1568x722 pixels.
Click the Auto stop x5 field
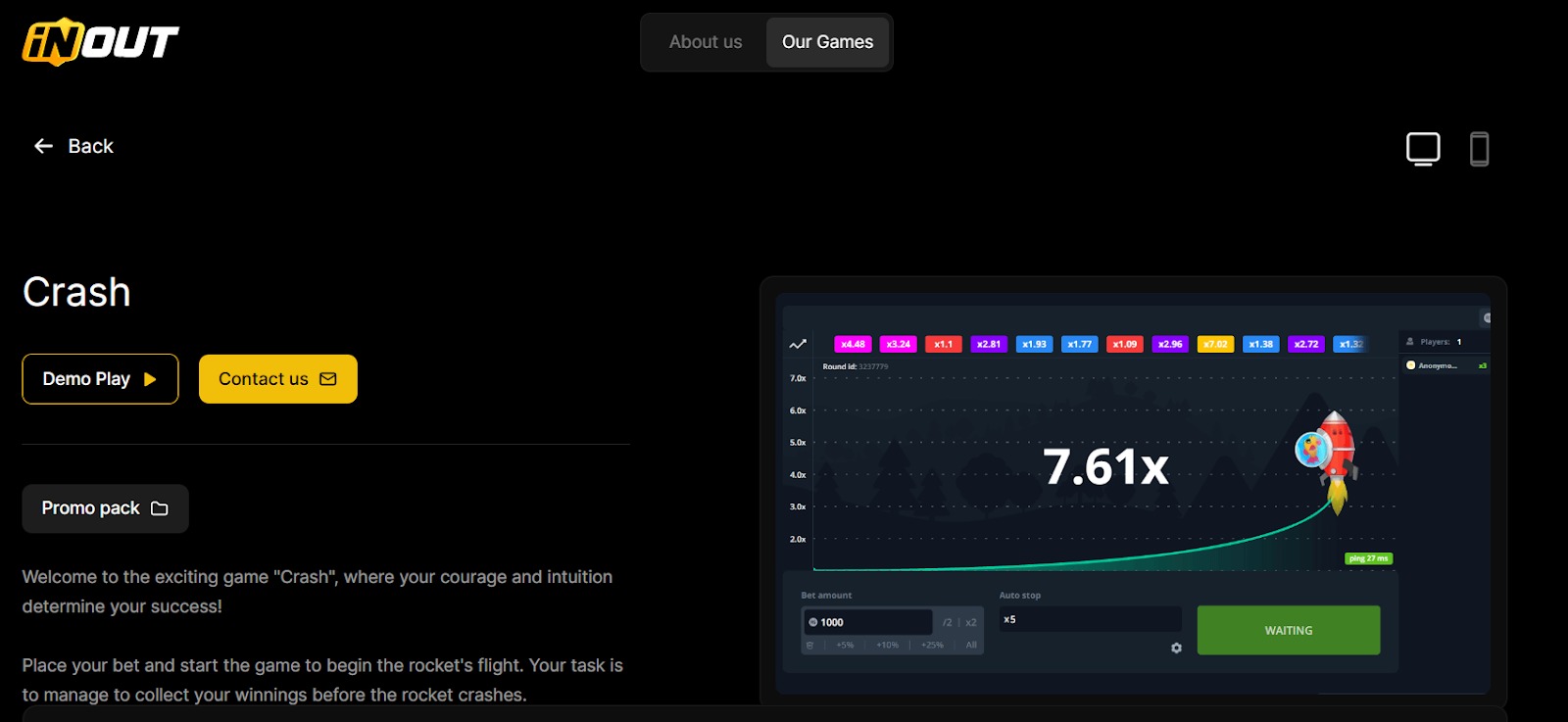click(1090, 619)
